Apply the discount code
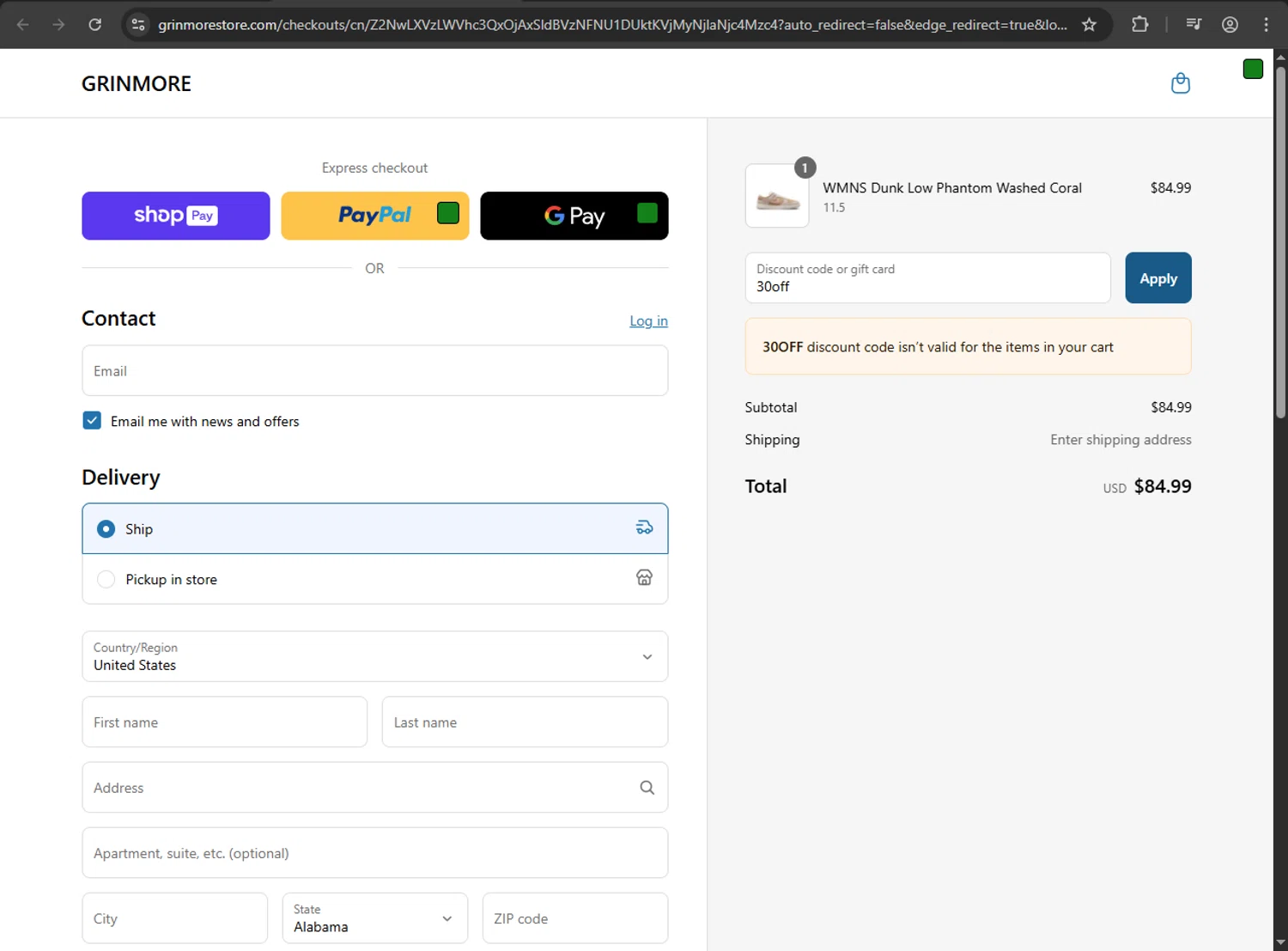This screenshot has width=1288, height=951. click(1158, 277)
